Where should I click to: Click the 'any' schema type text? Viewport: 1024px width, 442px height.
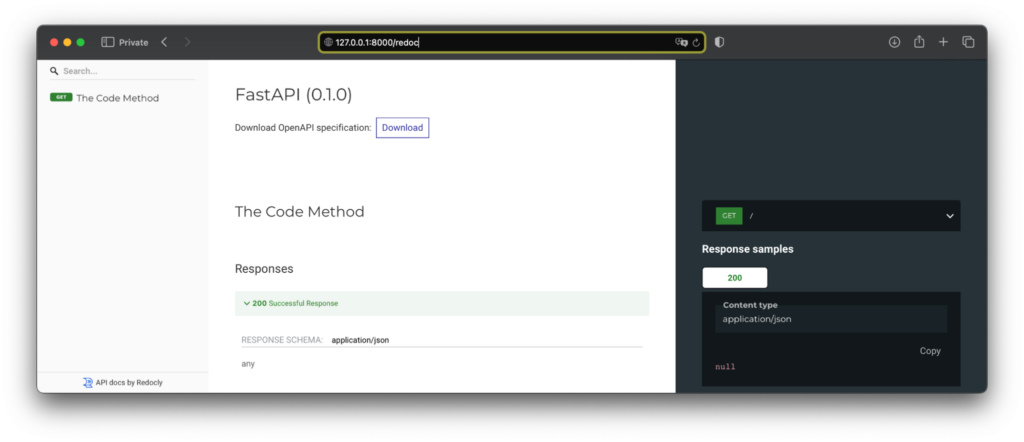point(248,364)
